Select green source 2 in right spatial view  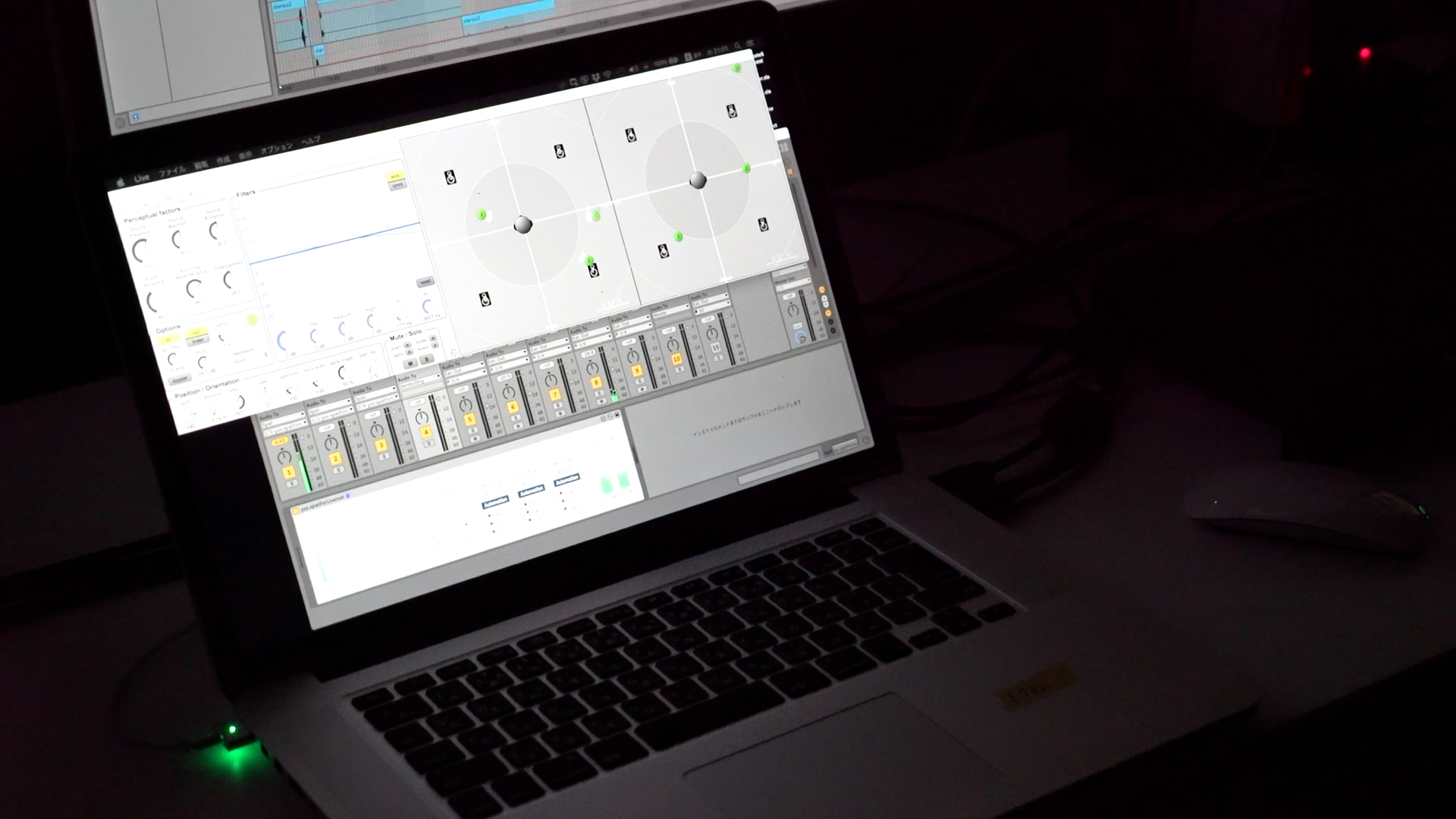746,168
